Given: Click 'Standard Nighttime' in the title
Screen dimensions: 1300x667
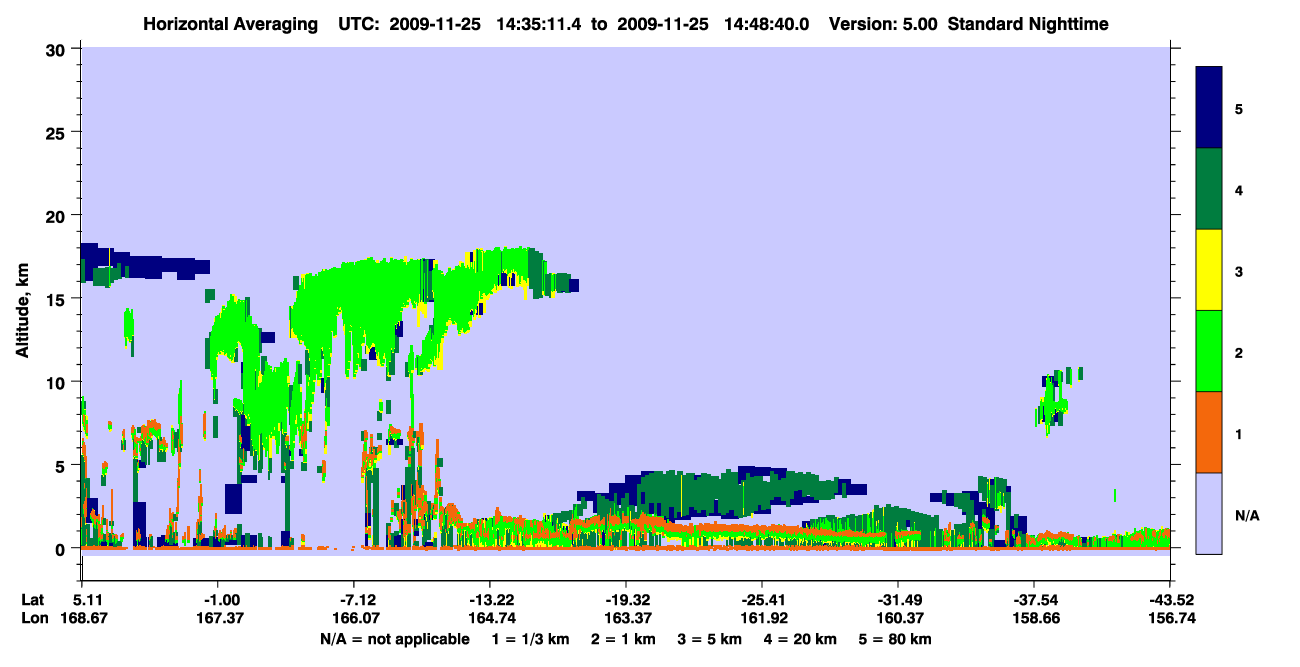Looking at the screenshot, I should (x=1028, y=23).
